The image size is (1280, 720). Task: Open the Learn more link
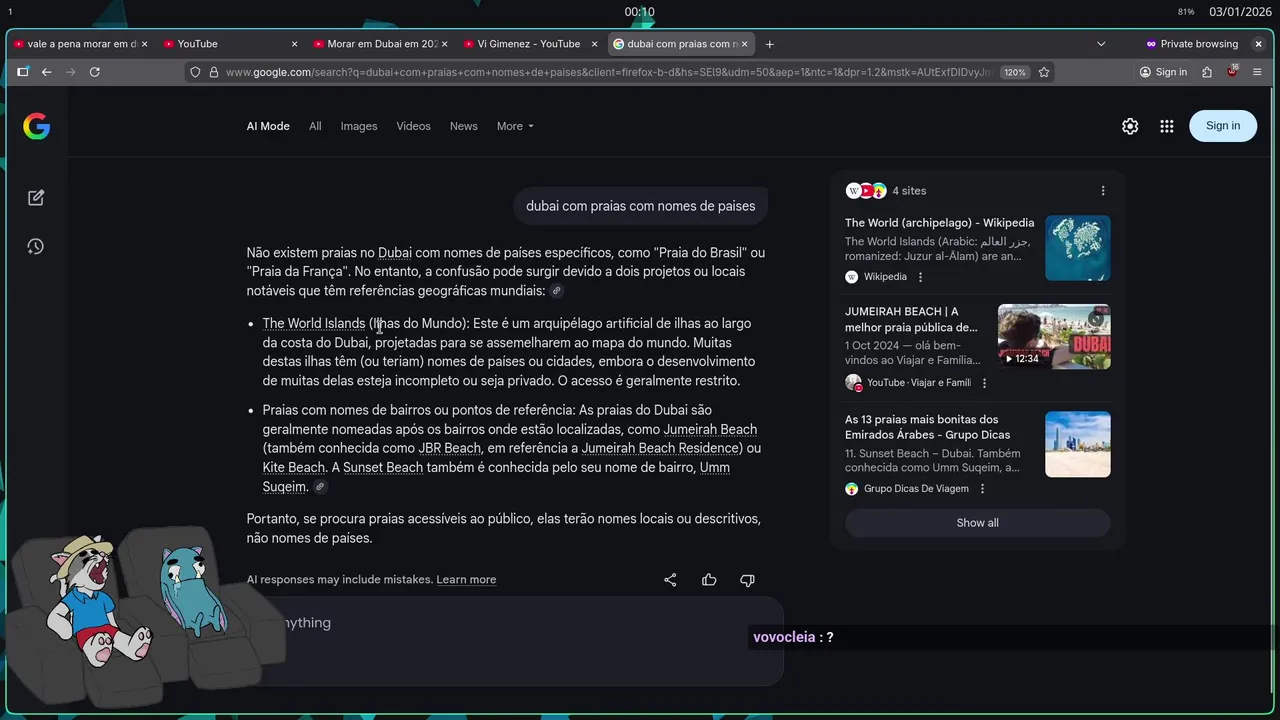pos(466,580)
